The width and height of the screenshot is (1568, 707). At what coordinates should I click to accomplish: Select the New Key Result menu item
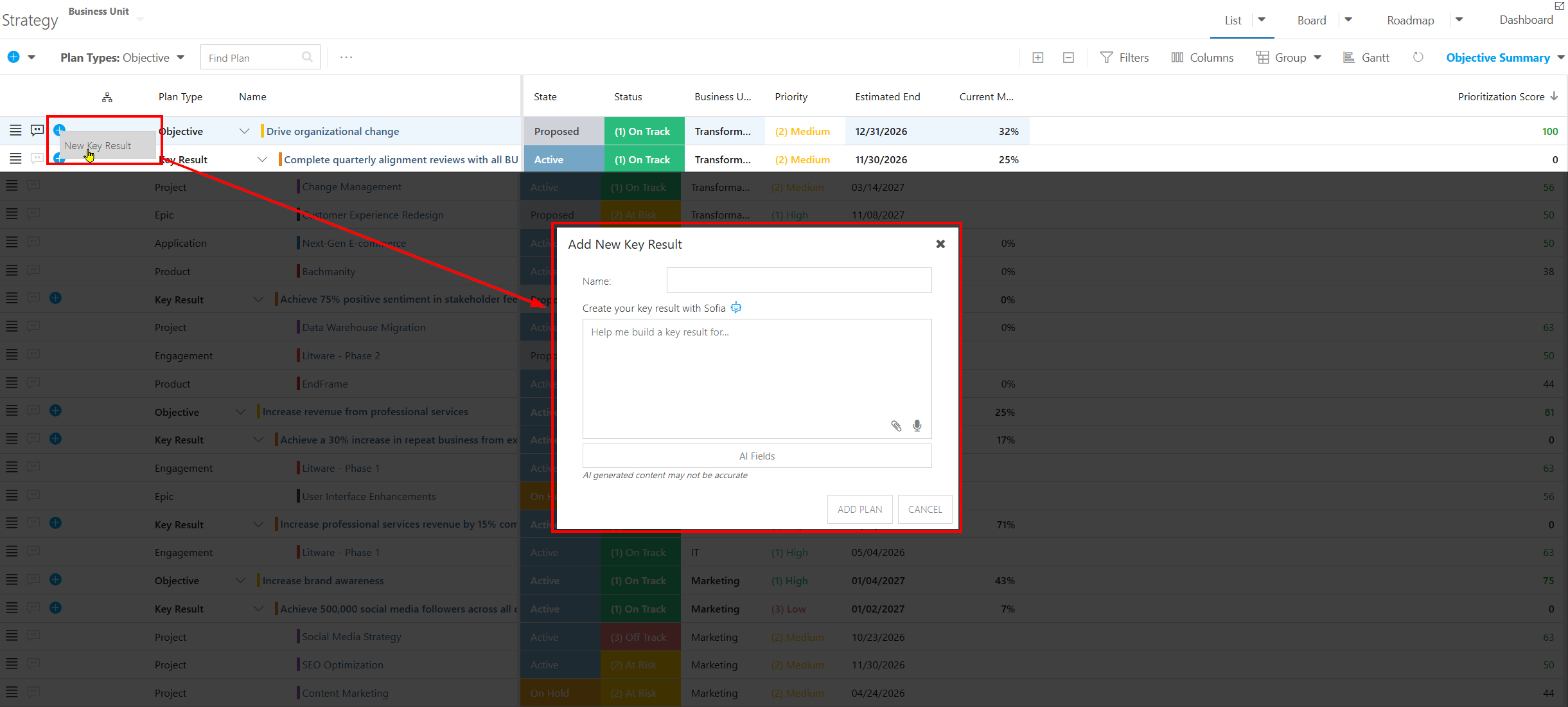[108, 146]
